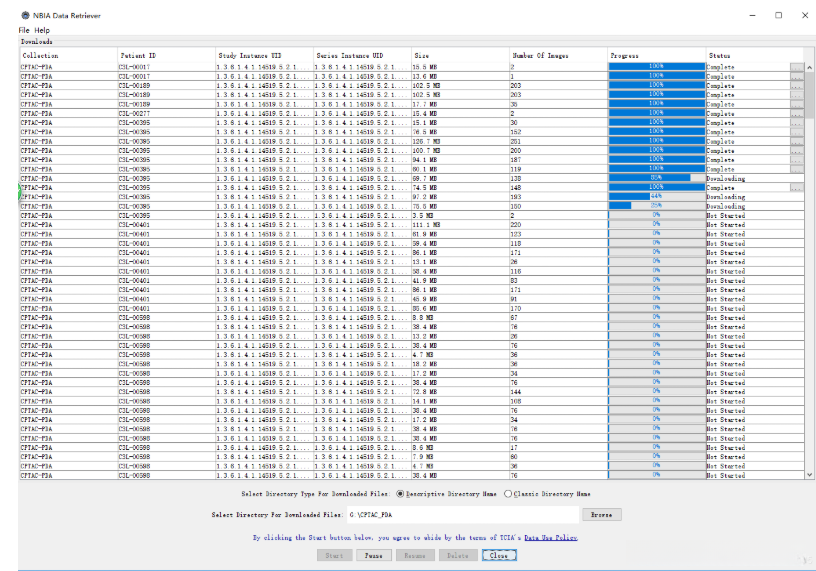Click the image count 261 cell

click(559, 142)
